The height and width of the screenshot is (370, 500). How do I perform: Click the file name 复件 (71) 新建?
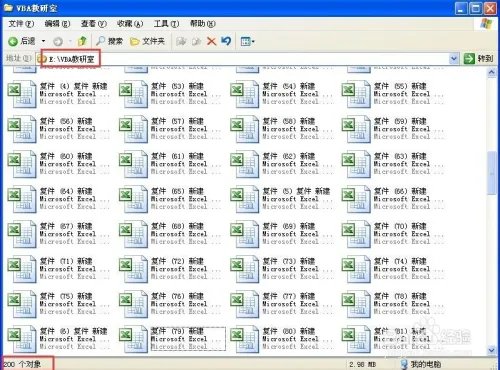66,261
